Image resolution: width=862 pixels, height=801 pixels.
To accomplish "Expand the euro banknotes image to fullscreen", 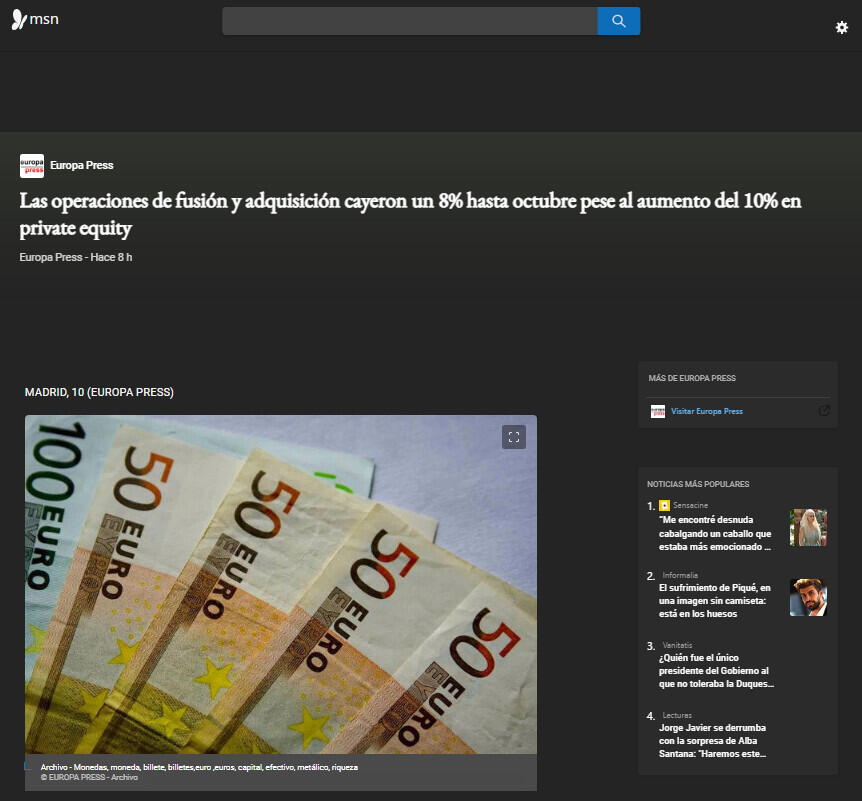I will (513, 437).
